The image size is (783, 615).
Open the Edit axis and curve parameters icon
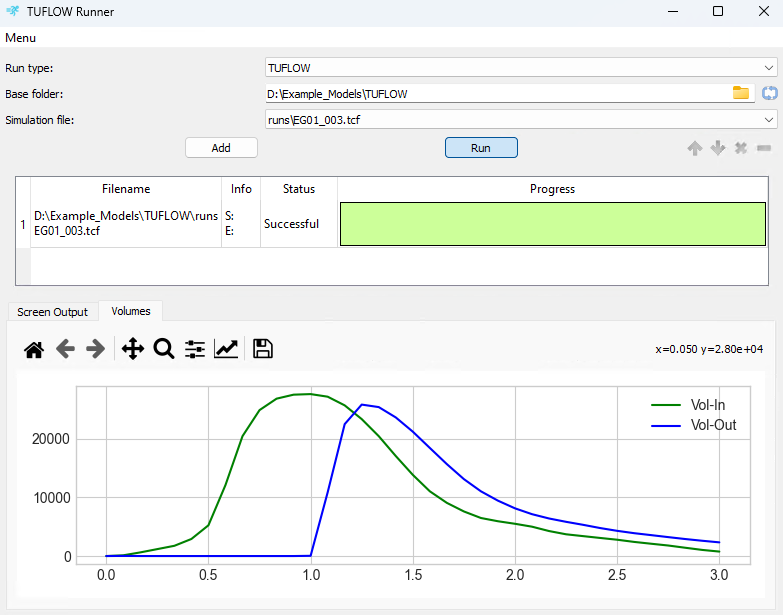(x=226, y=349)
